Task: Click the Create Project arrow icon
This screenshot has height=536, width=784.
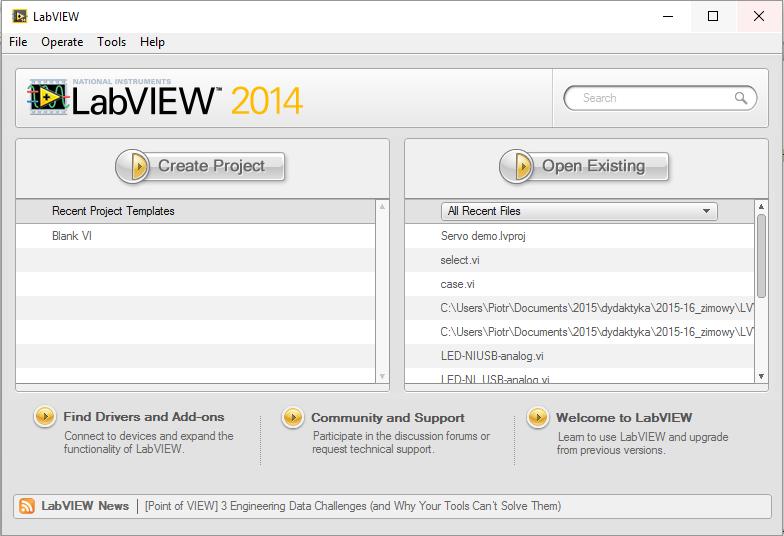Action: pyautogui.click(x=133, y=166)
